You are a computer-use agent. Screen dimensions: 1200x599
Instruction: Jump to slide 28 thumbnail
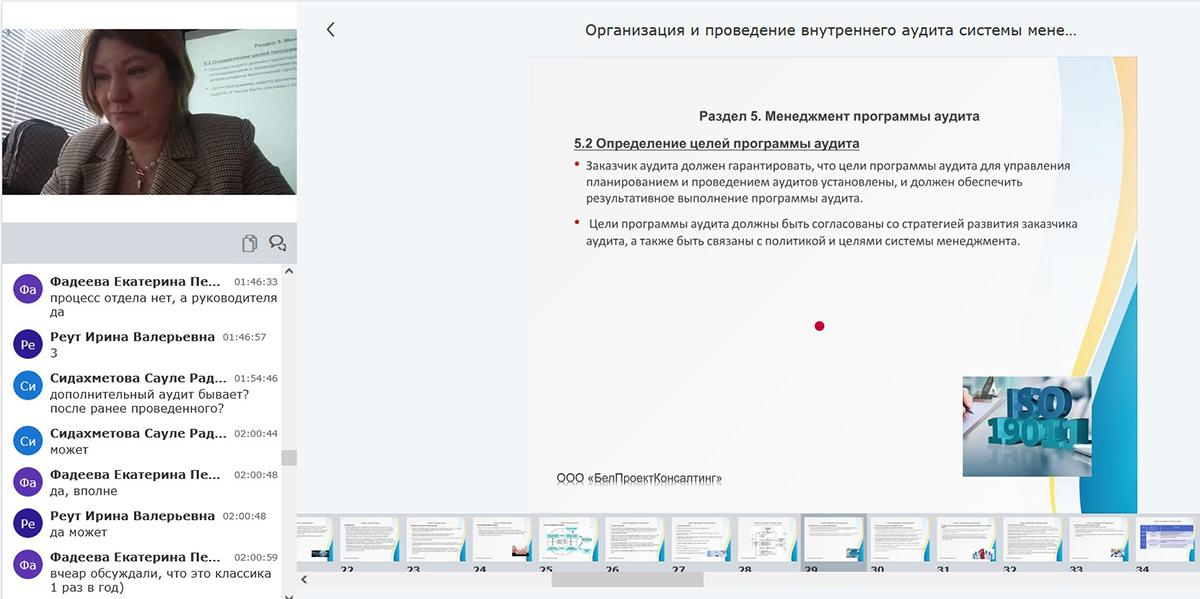point(767,539)
